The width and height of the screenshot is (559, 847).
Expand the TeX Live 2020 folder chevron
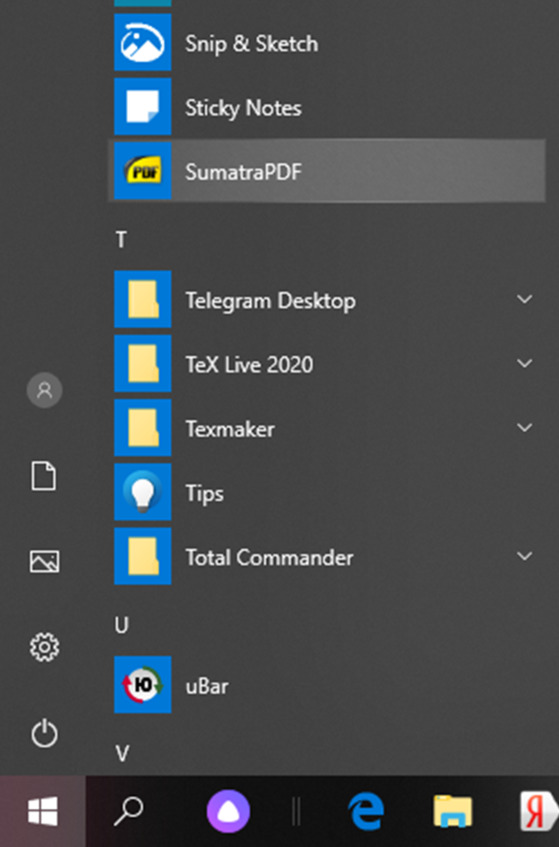tap(524, 364)
